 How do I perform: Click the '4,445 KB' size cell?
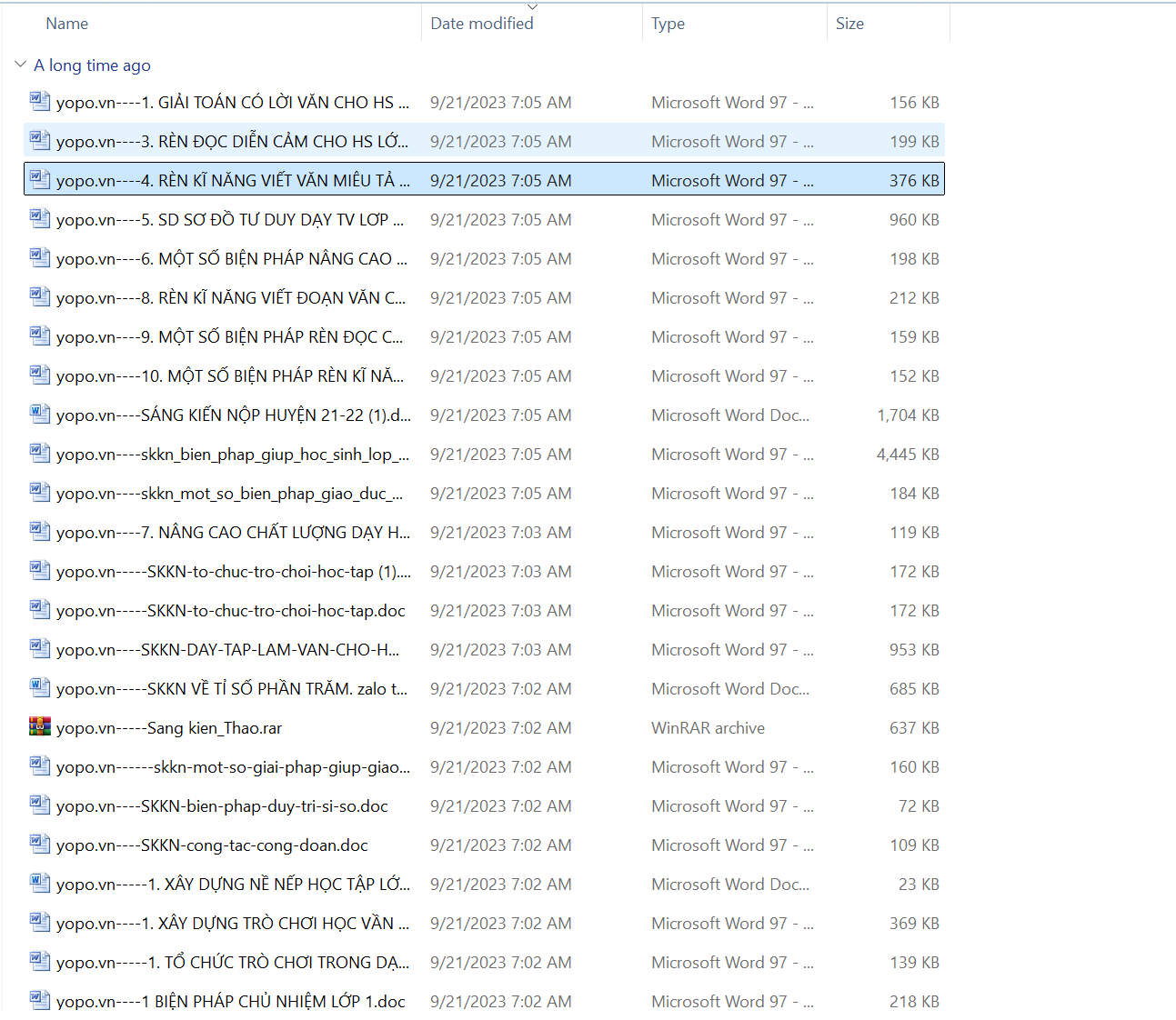click(908, 455)
